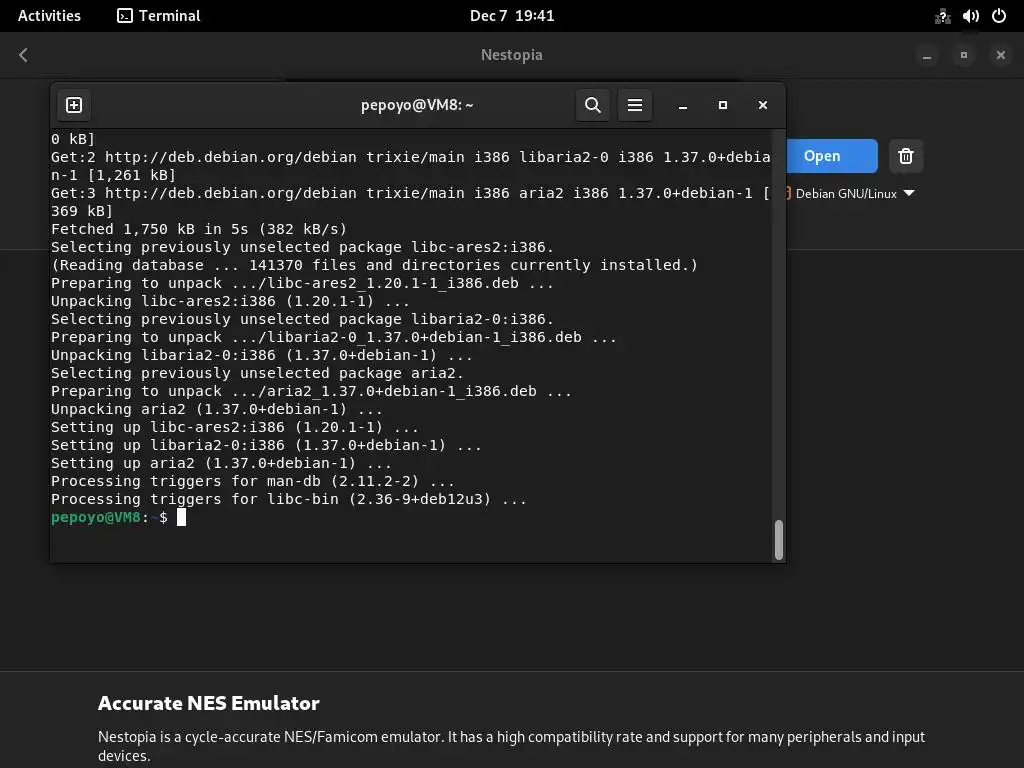Click the 'Unpacking aria2' output line
Screen dimensions: 1024x768
217,409
